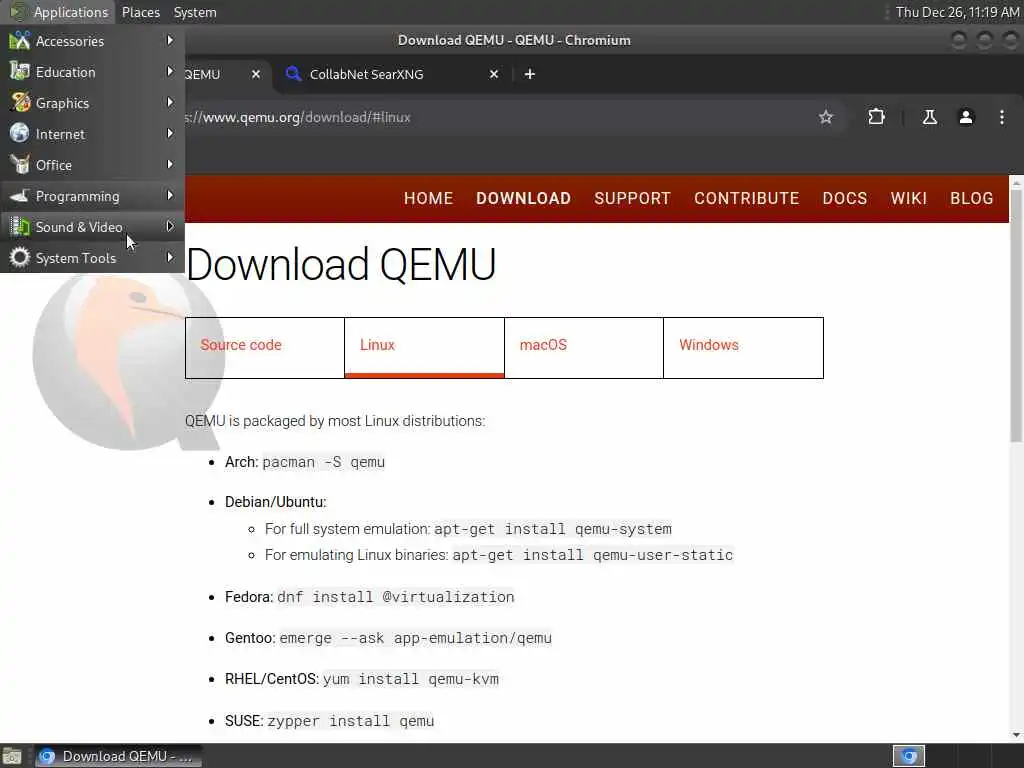Close the CollabNet SearXNG tab
Image resolution: width=1024 pixels, height=768 pixels.
494,74
